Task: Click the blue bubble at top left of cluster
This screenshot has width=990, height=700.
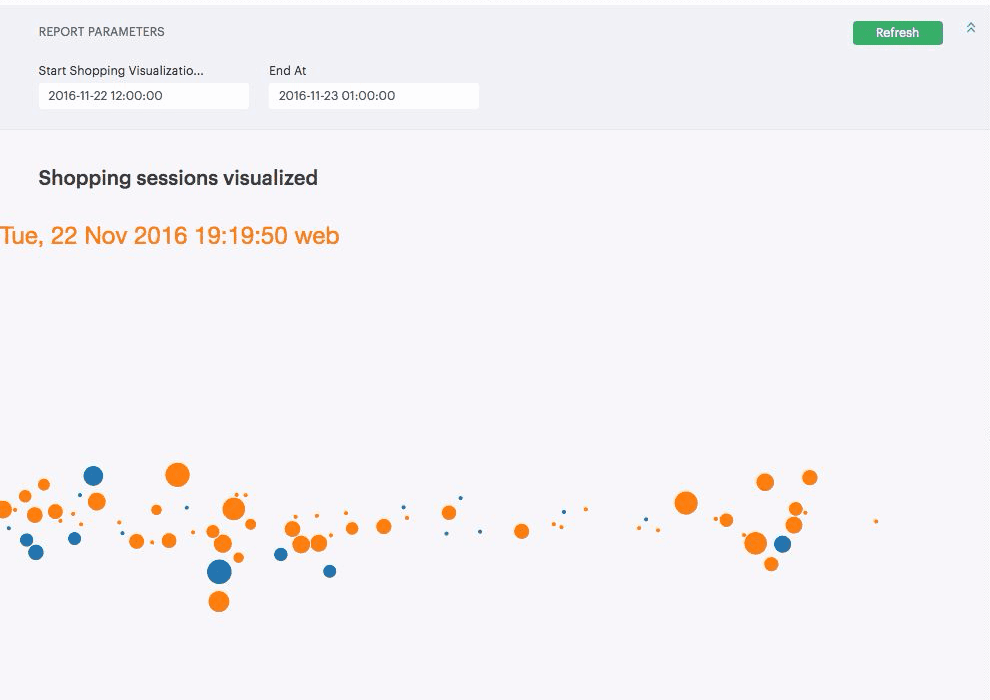Action: tap(93, 476)
